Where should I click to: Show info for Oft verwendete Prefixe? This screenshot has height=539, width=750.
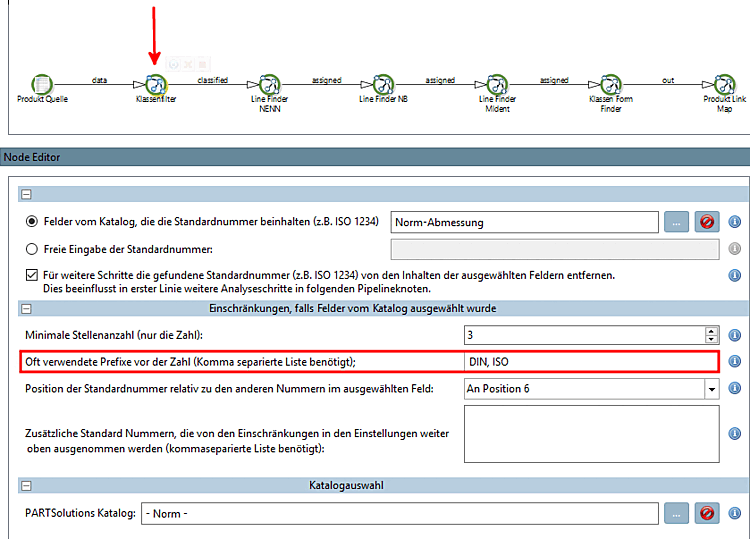pyautogui.click(x=735, y=362)
